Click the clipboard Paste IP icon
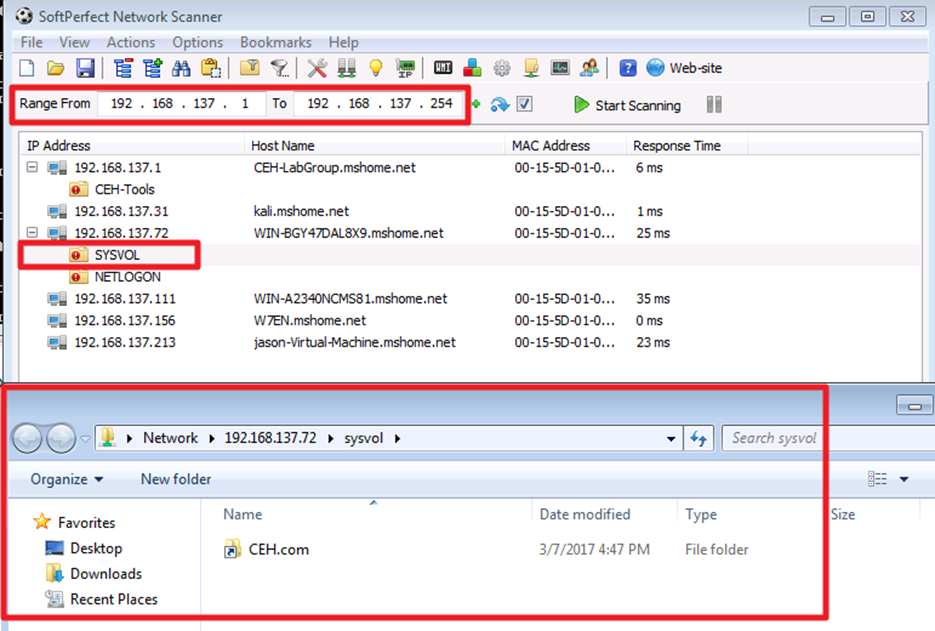Viewport: 935px width, 631px height. (x=210, y=68)
